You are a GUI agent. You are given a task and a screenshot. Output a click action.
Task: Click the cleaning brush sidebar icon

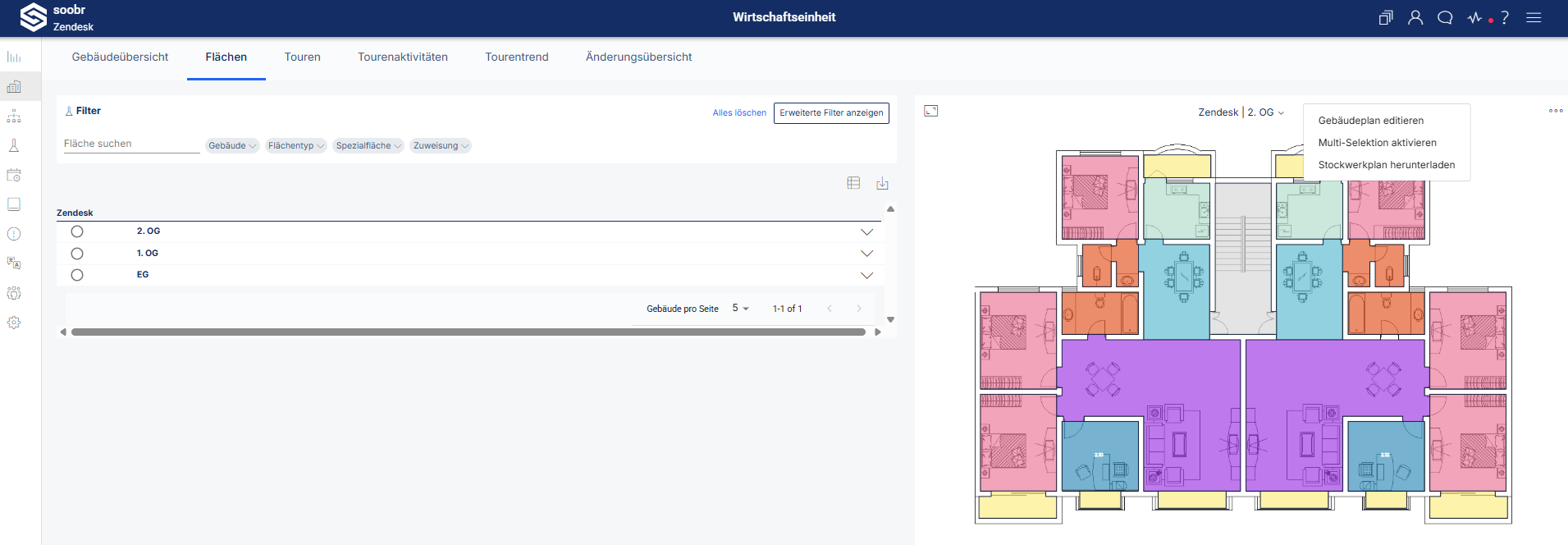[x=14, y=145]
